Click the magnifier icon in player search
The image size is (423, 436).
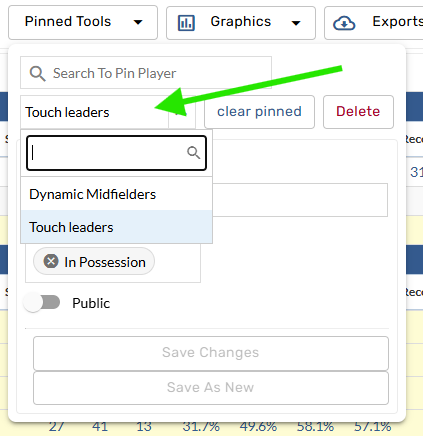37,73
